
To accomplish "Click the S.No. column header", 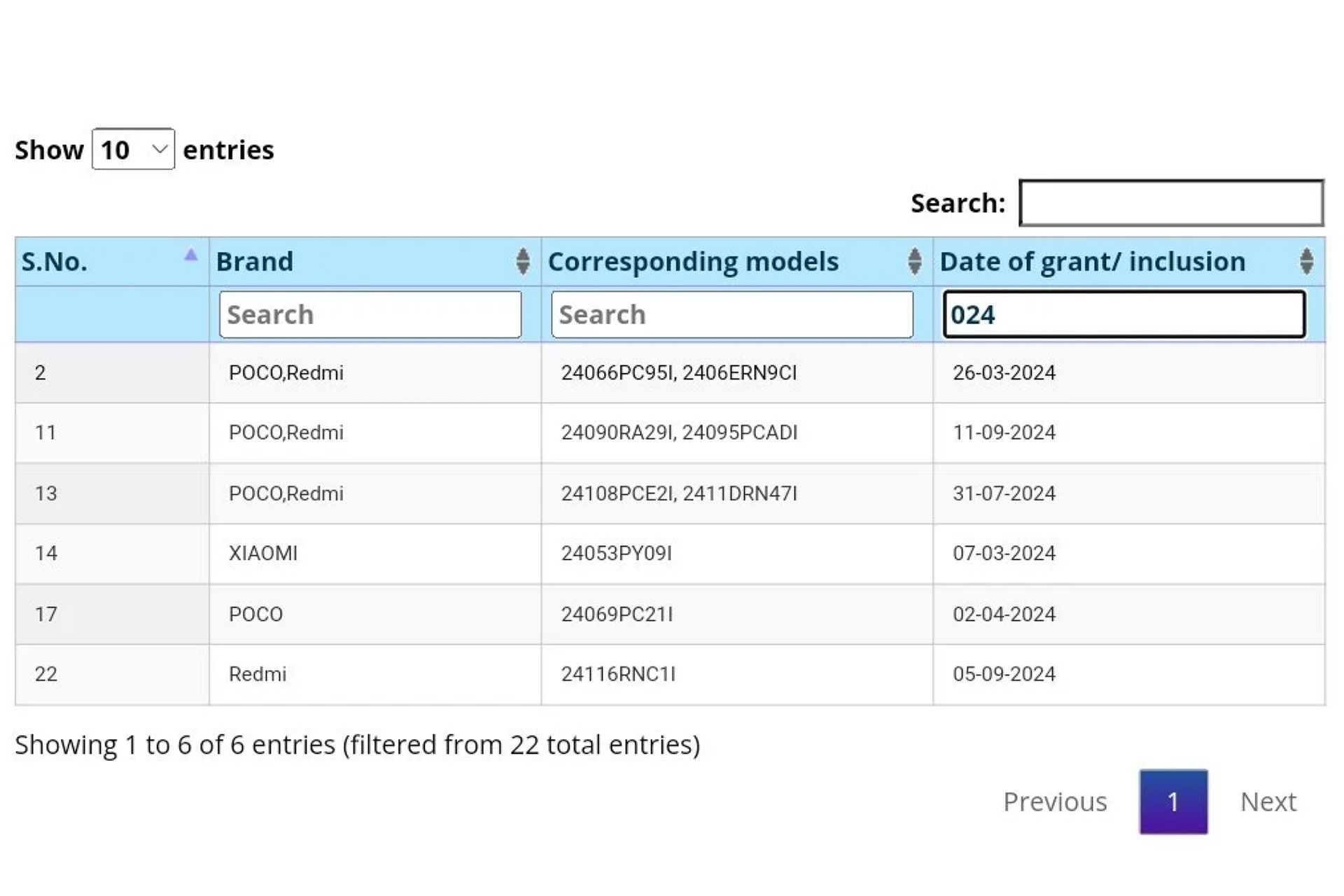I will [112, 261].
